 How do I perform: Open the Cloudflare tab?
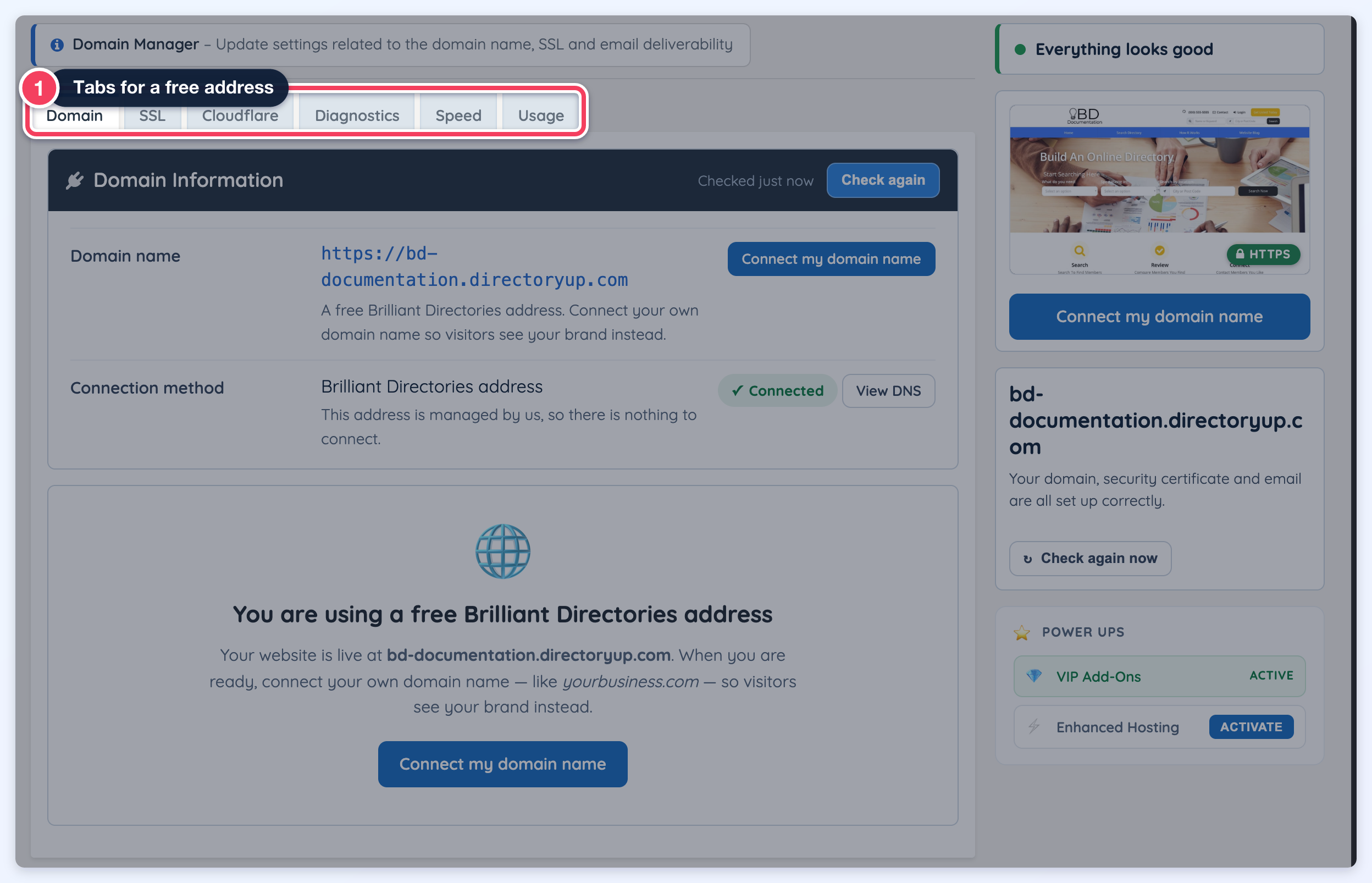pos(240,115)
